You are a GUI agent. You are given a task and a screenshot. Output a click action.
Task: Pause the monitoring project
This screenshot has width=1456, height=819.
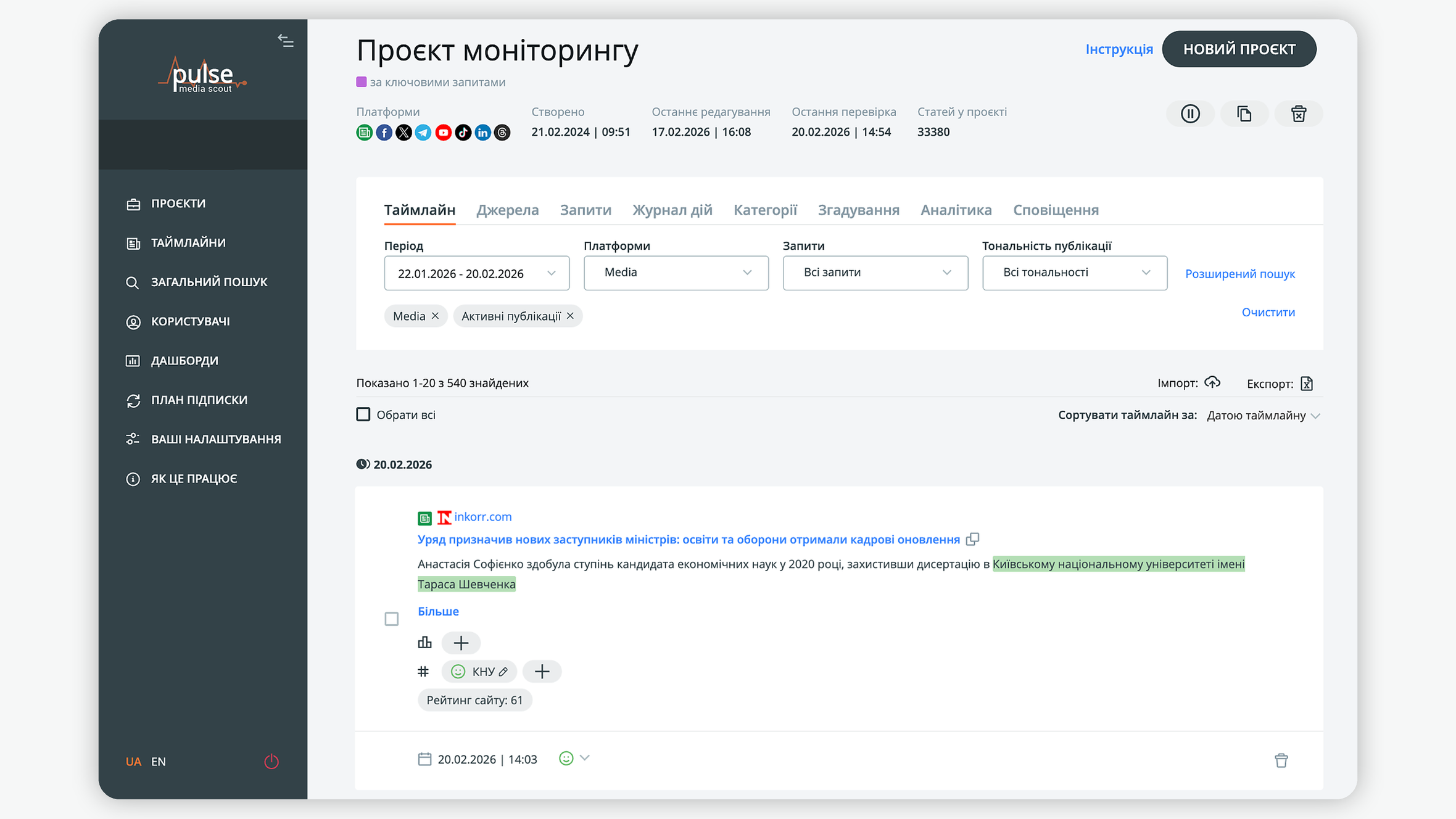tap(1190, 114)
